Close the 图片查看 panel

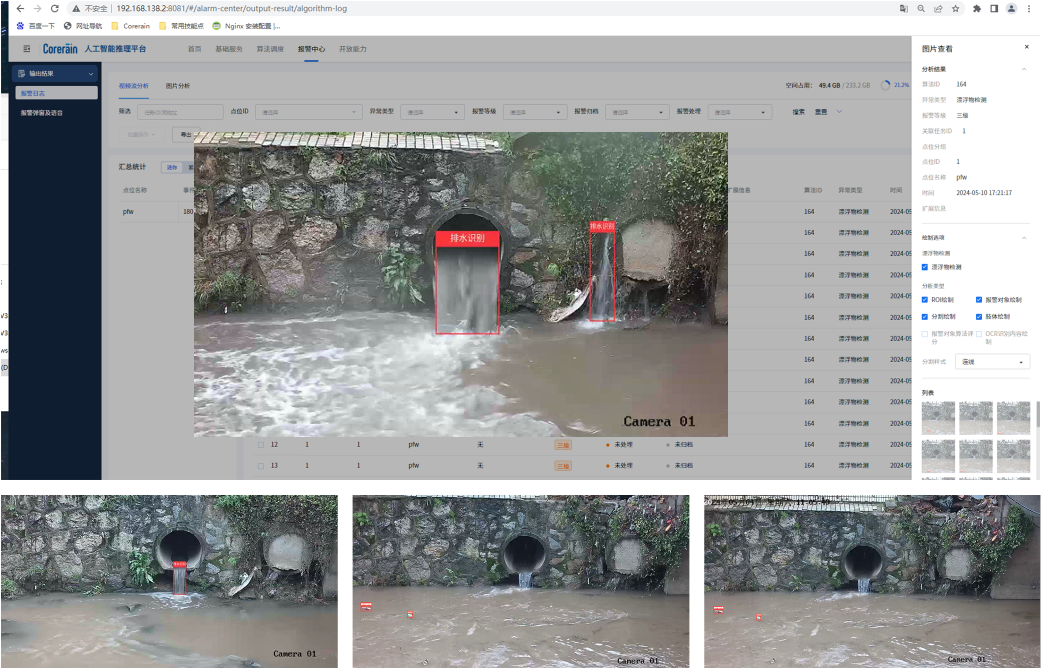(1026, 47)
